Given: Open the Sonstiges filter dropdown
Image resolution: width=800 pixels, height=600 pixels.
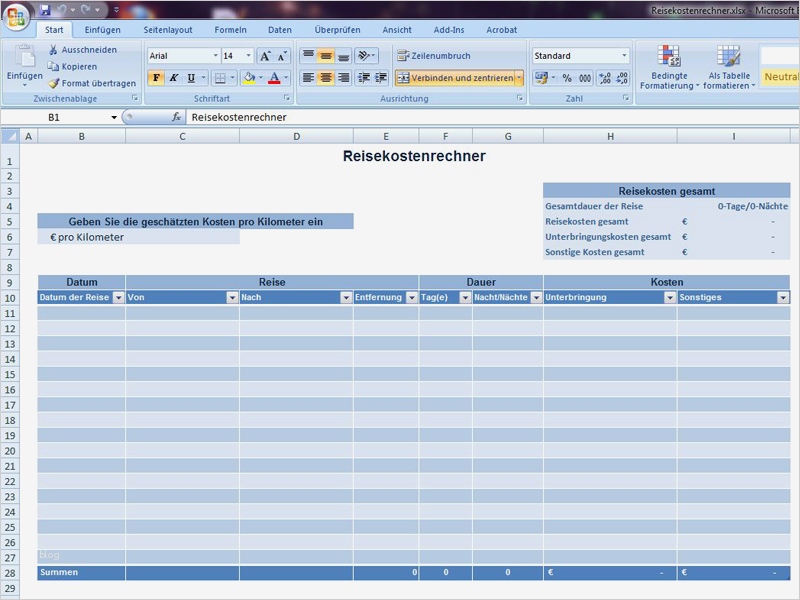Looking at the screenshot, I should click(783, 297).
